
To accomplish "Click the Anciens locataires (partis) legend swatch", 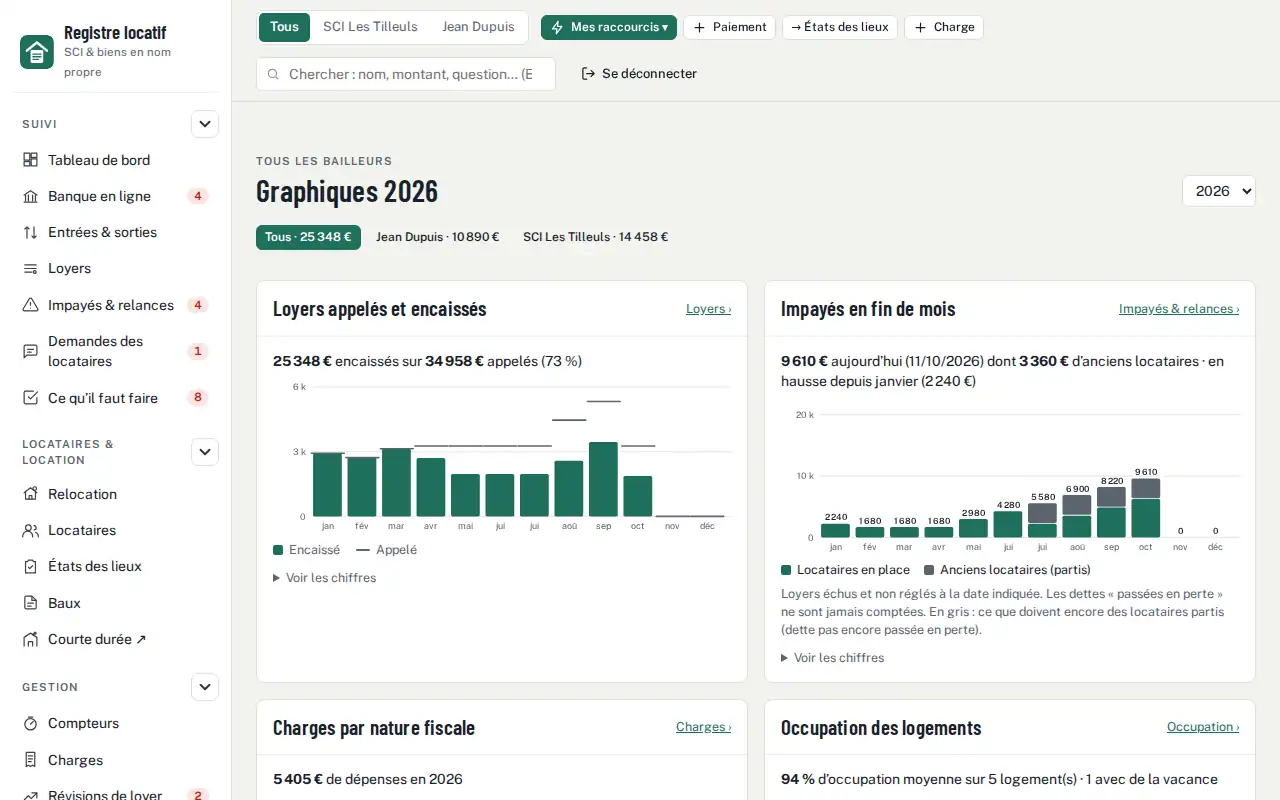I will [x=929, y=570].
